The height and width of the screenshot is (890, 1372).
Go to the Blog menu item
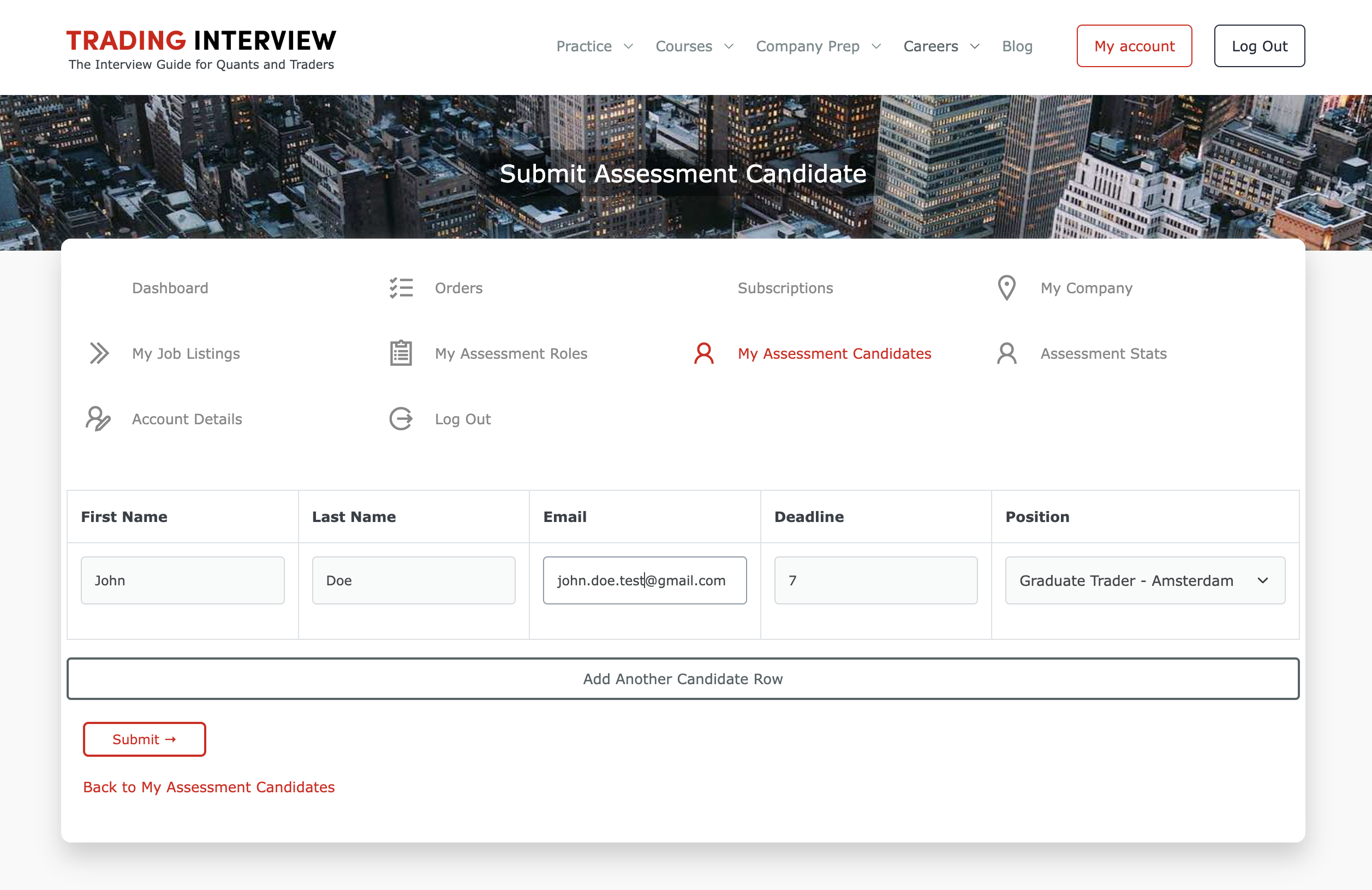(x=1017, y=46)
